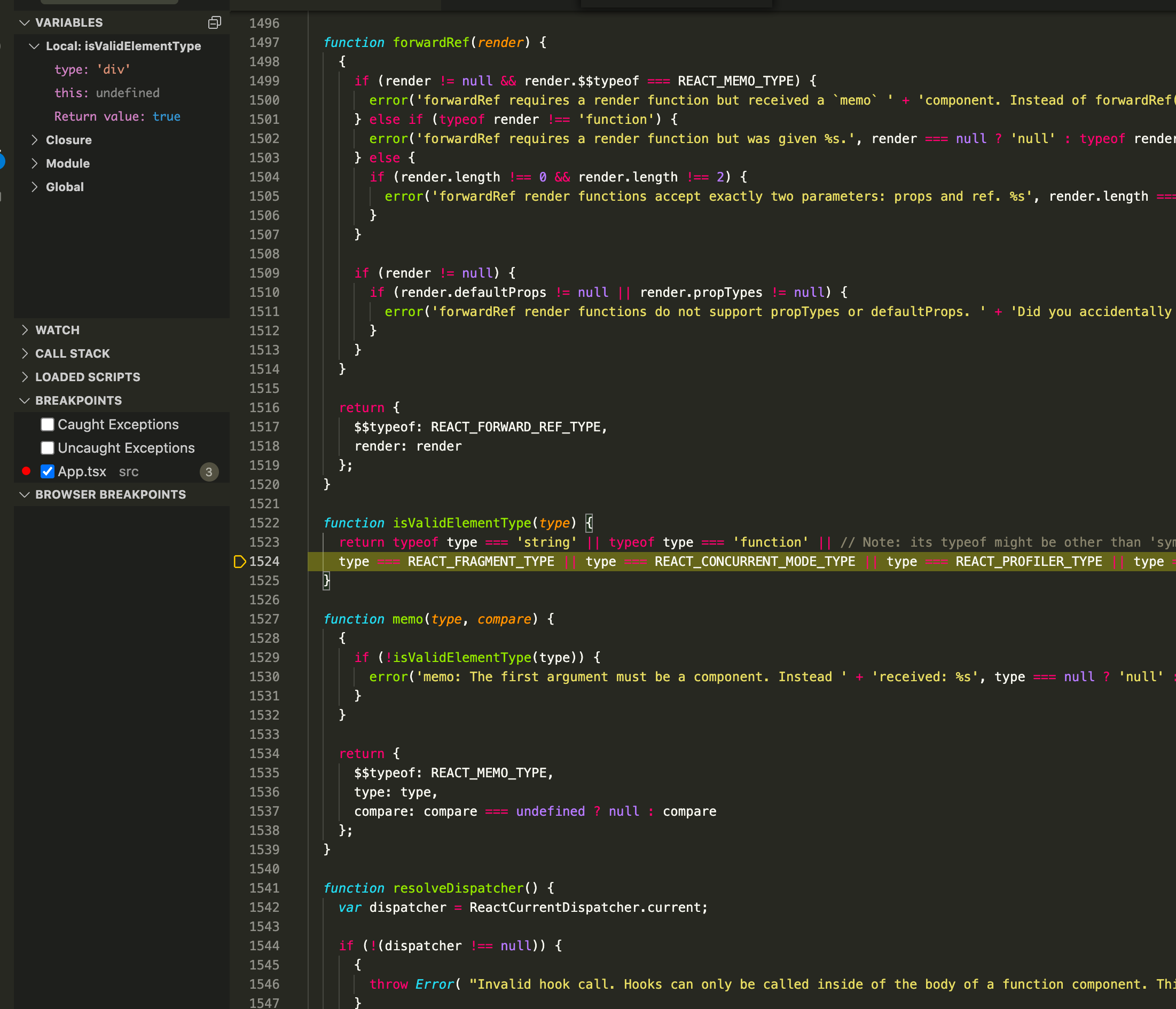Expand the Module scope

35,163
